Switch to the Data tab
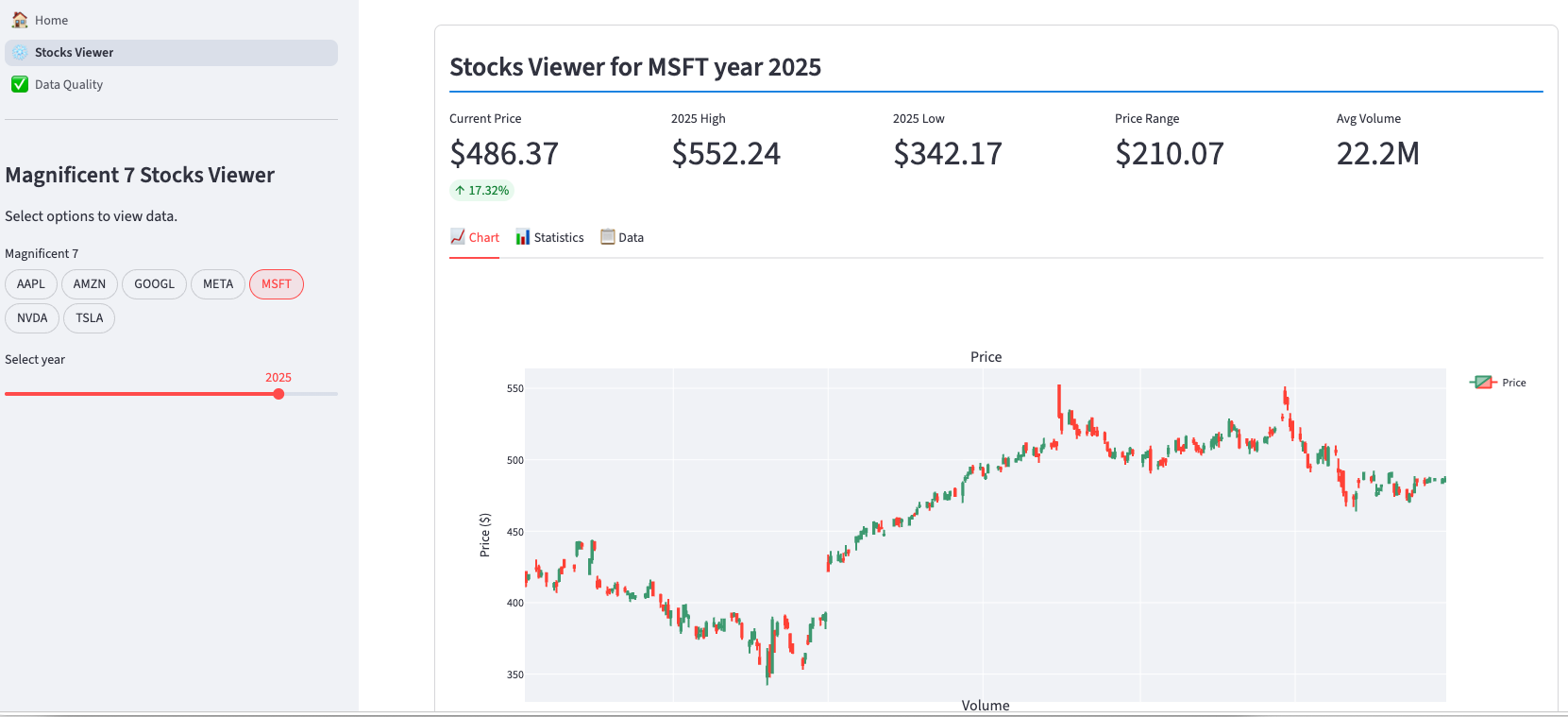 coord(622,238)
